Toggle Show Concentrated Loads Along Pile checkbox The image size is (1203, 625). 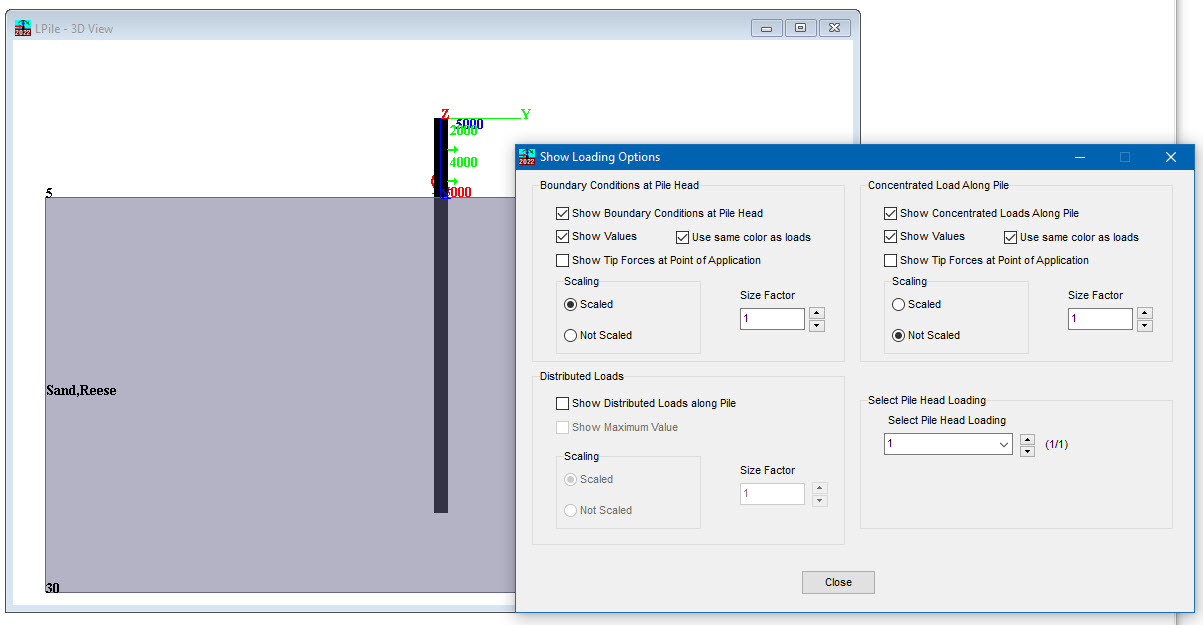pyautogui.click(x=891, y=213)
